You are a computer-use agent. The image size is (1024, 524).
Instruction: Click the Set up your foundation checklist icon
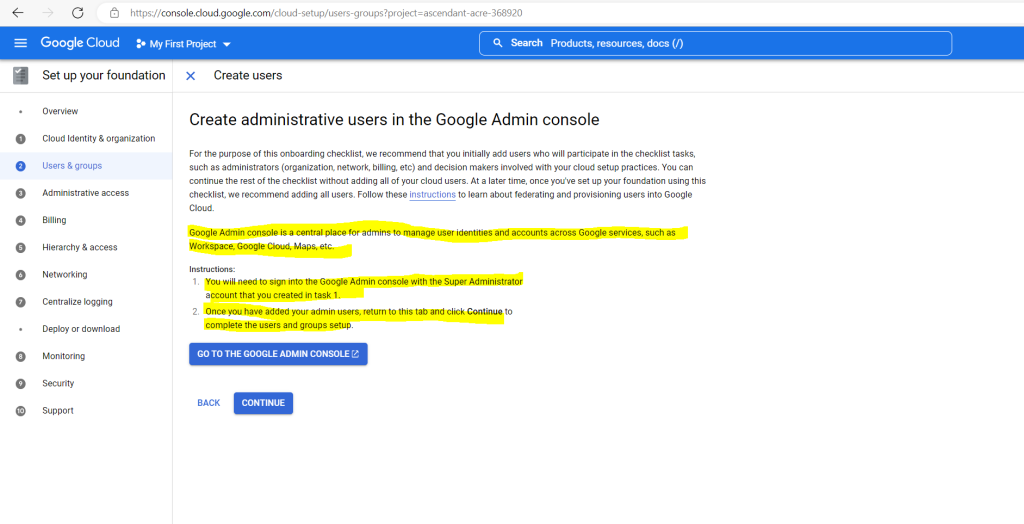[21, 76]
